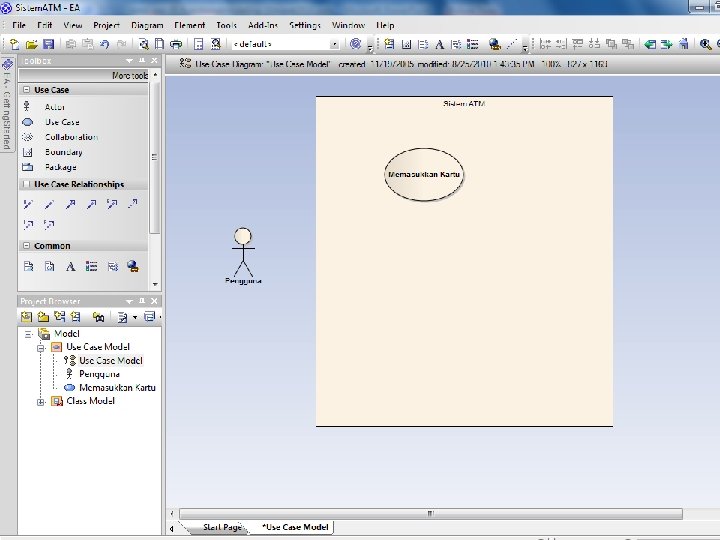
Task: Select the Pengguna actor in project tree
Action: pos(99,374)
